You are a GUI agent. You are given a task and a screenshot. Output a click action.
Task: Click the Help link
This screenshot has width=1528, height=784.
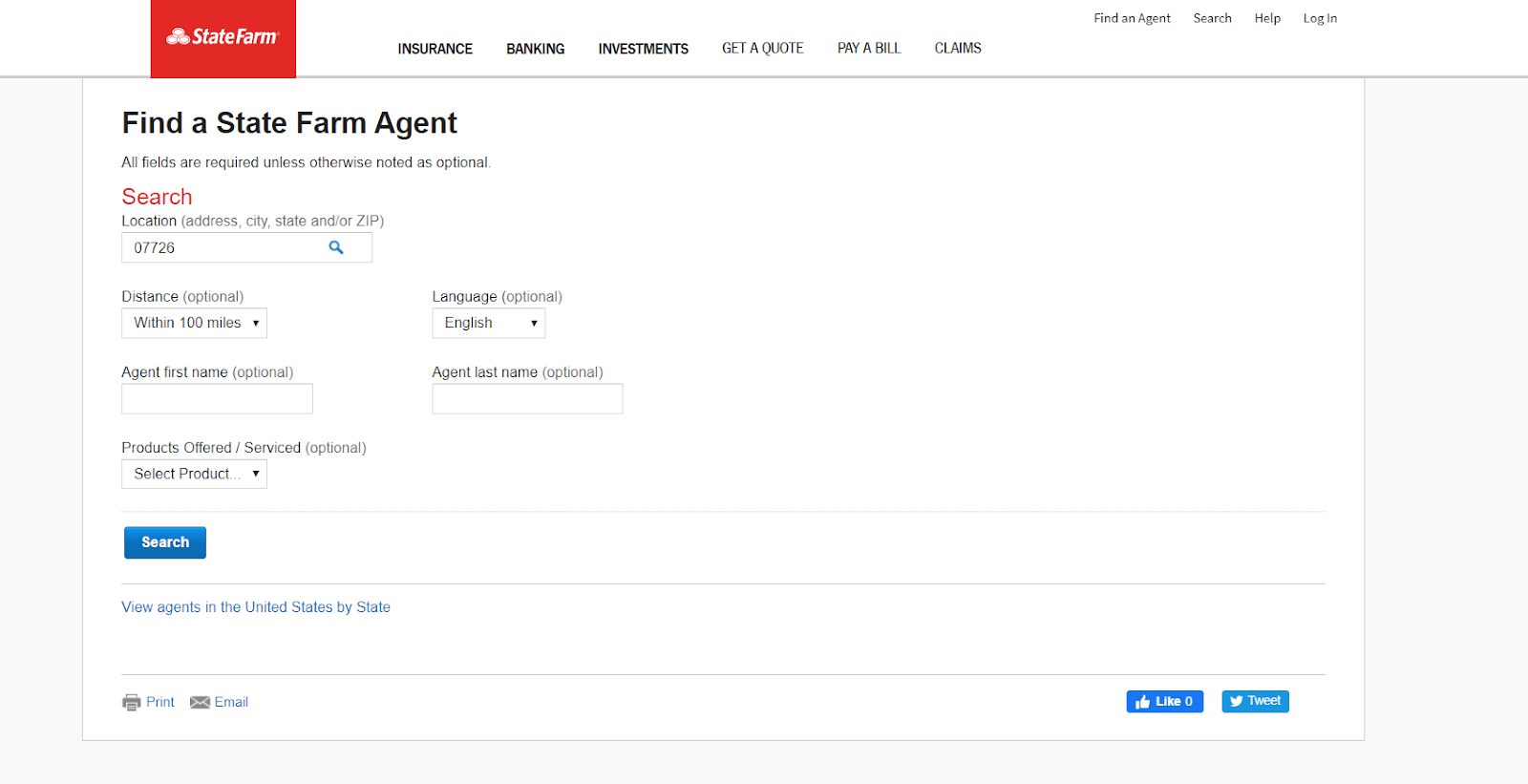click(x=1267, y=18)
